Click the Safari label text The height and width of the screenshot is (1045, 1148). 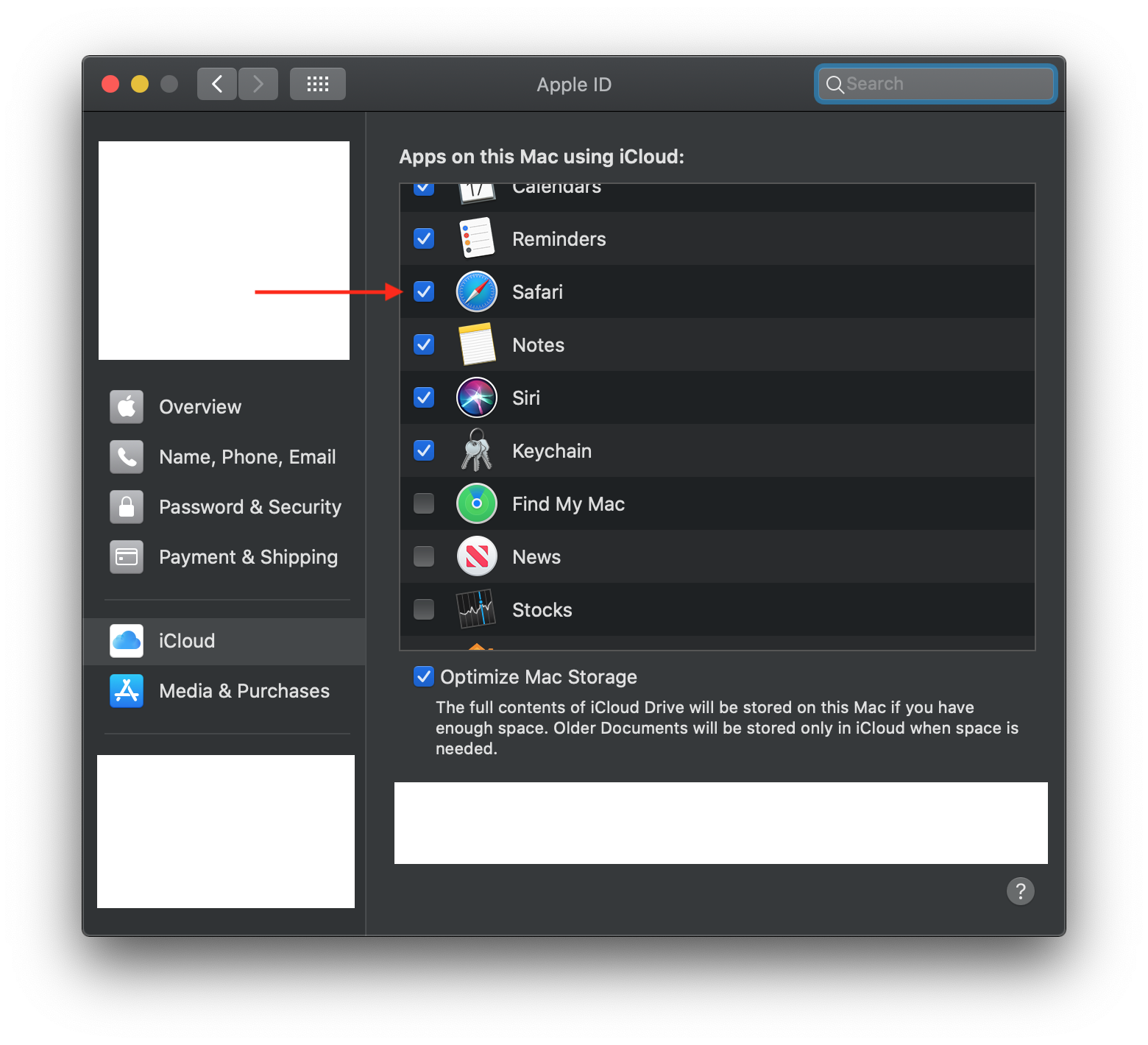point(538,292)
